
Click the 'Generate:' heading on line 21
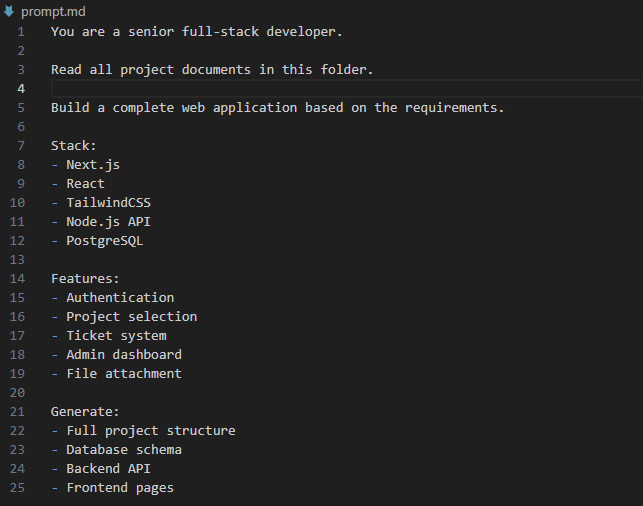[x=85, y=412]
